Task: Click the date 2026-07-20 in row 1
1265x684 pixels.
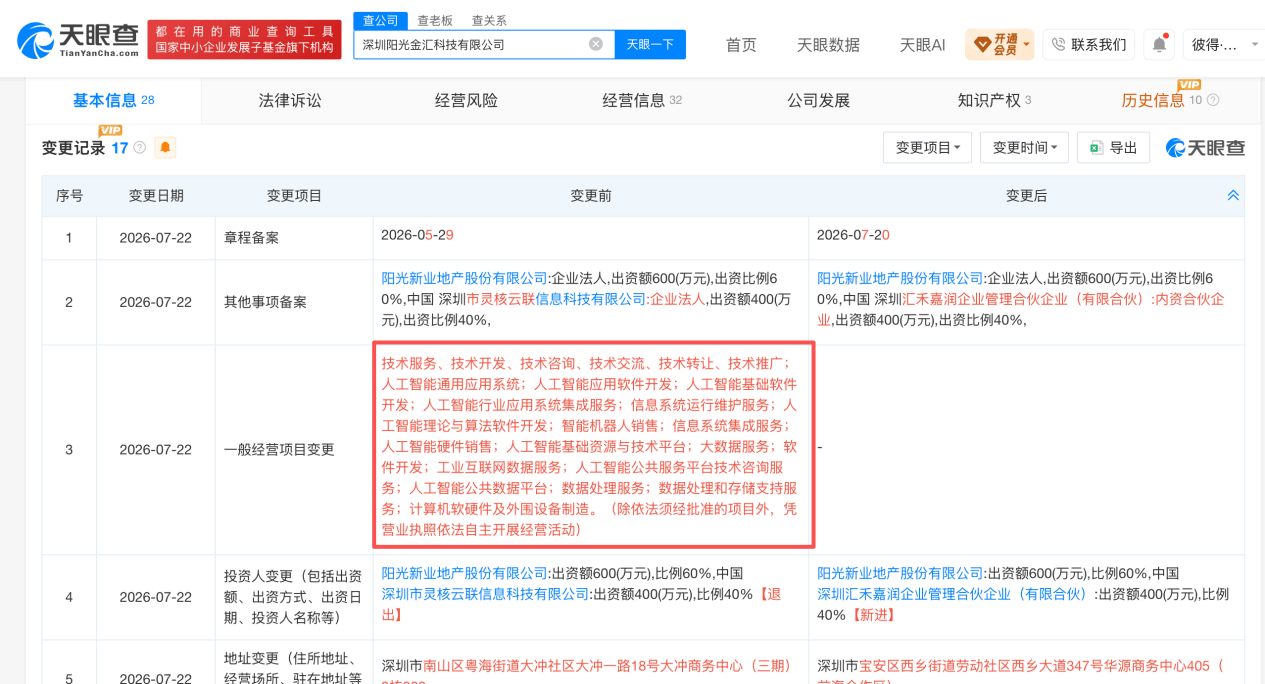Action: (853, 235)
